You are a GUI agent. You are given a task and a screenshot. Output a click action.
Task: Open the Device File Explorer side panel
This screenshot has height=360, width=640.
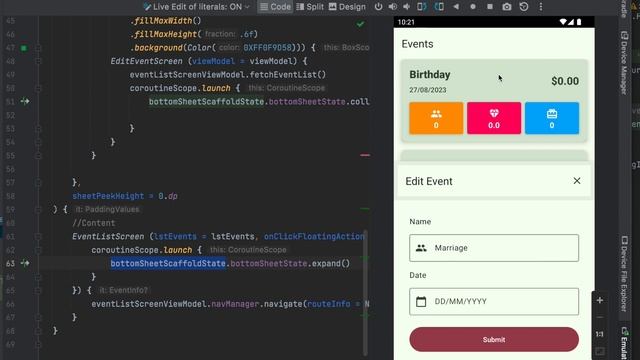point(624,273)
